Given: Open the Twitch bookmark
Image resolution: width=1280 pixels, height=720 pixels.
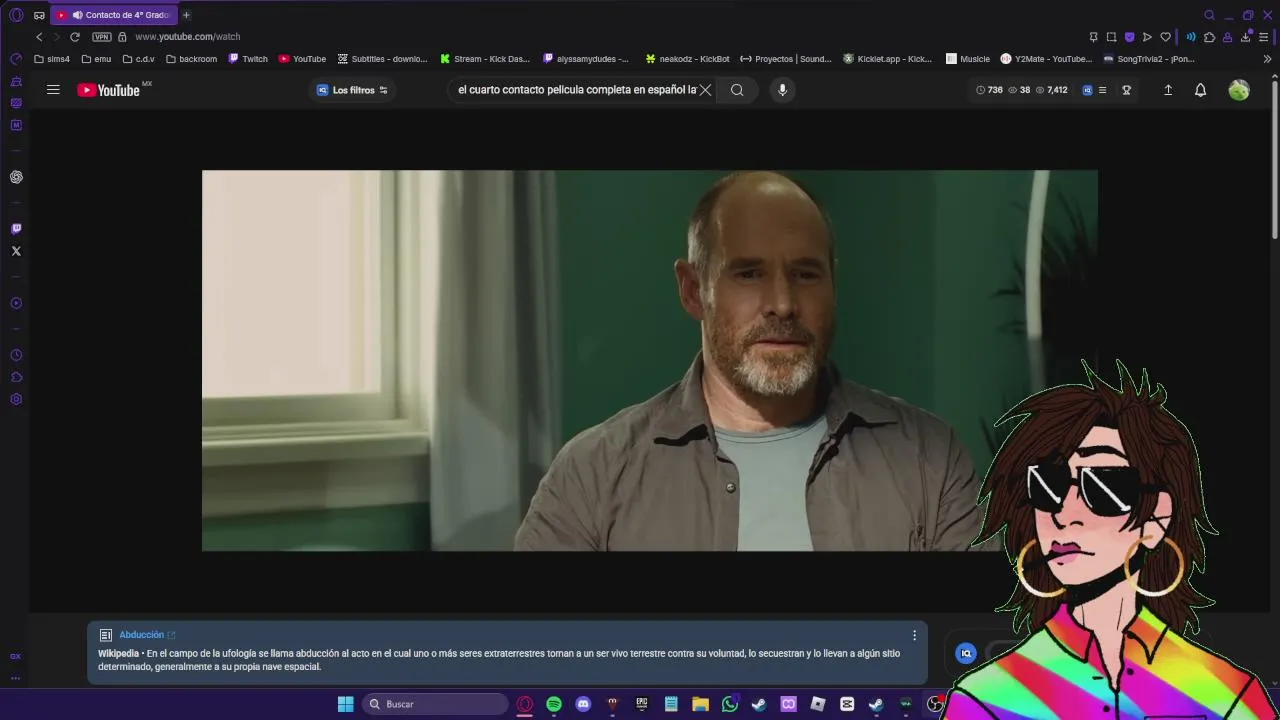Looking at the screenshot, I should point(248,59).
